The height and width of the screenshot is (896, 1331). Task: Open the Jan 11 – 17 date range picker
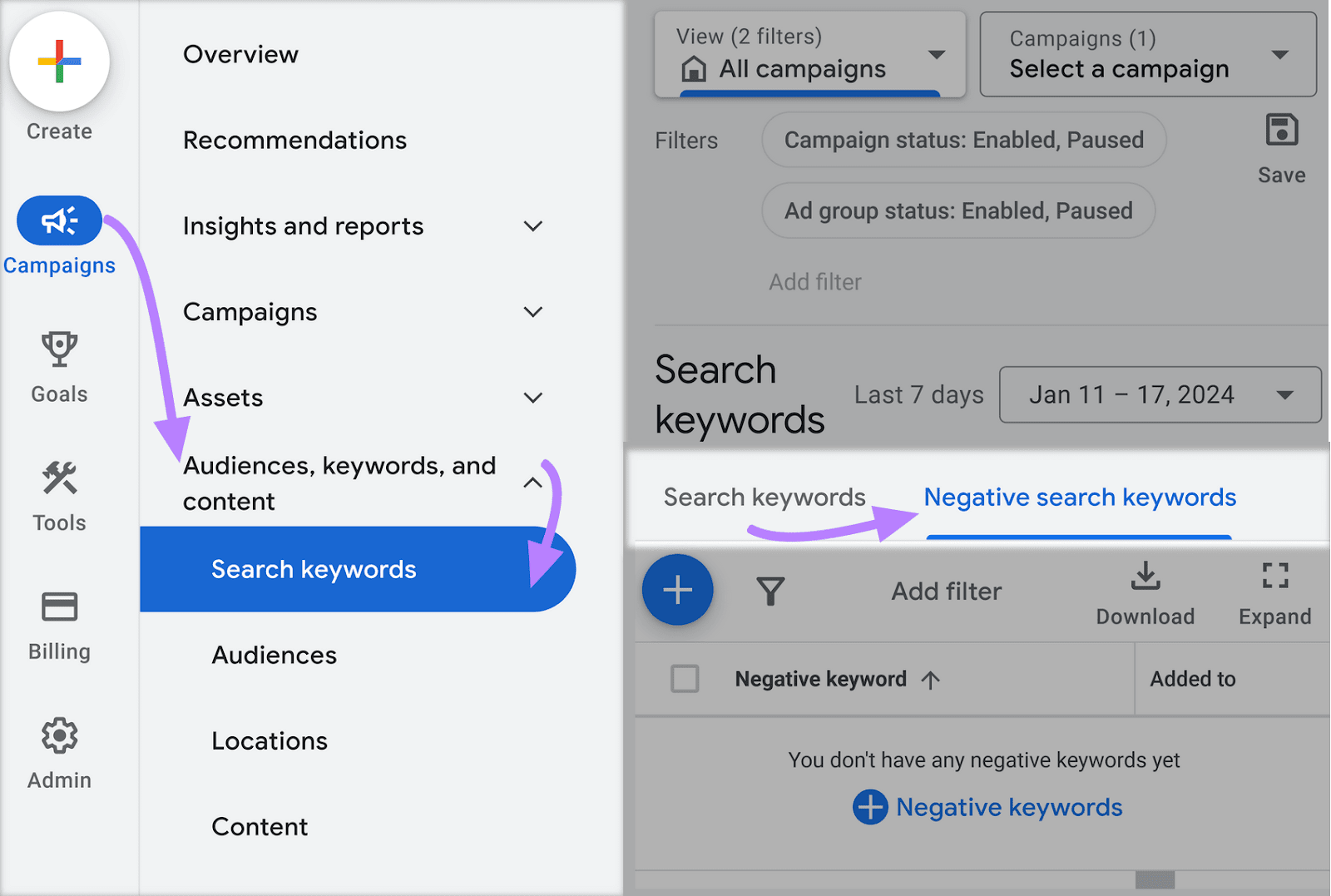(1159, 394)
